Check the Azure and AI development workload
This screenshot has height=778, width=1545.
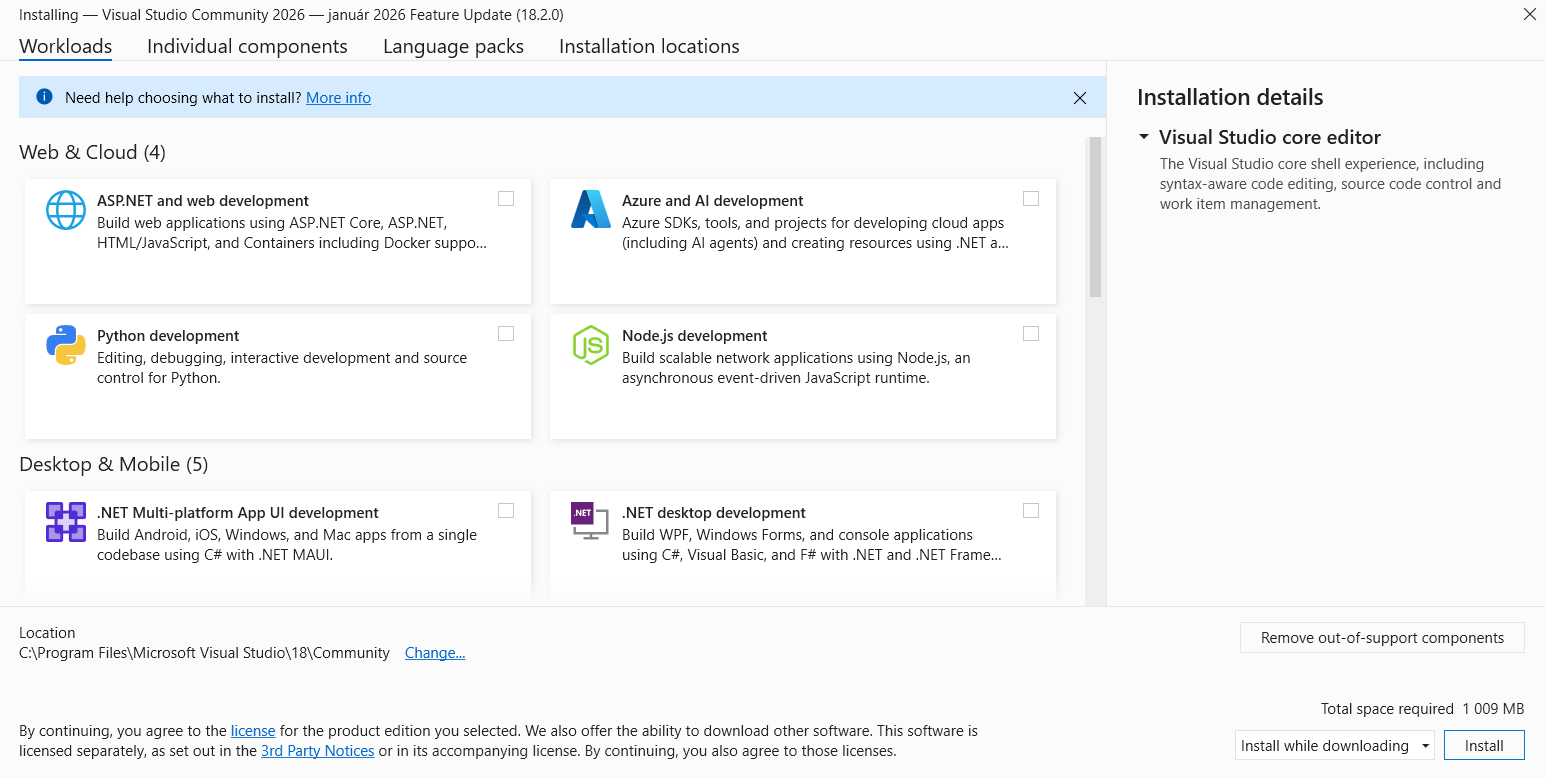1031,198
